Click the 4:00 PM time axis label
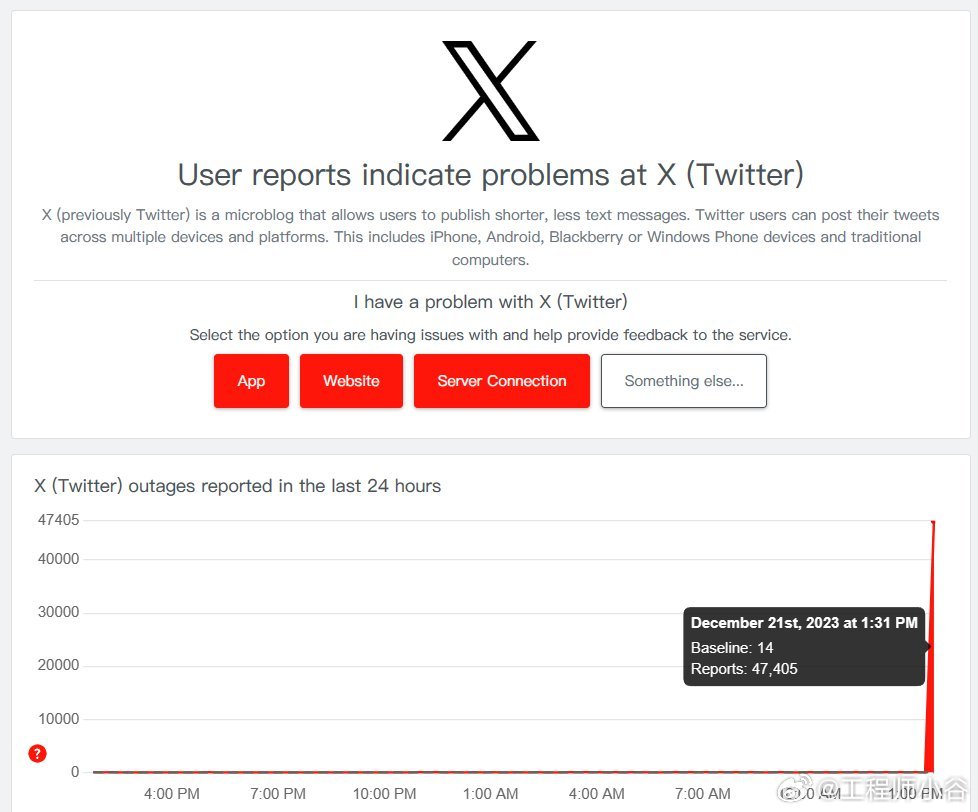Image resolution: width=978 pixels, height=812 pixels. [x=172, y=794]
